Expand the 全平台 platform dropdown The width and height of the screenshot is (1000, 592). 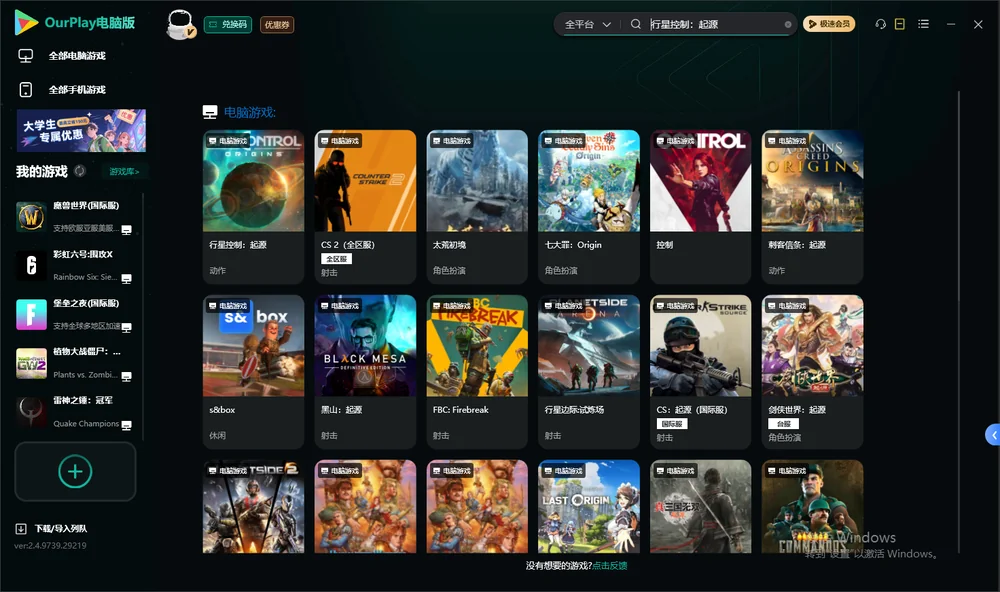[x=587, y=24]
